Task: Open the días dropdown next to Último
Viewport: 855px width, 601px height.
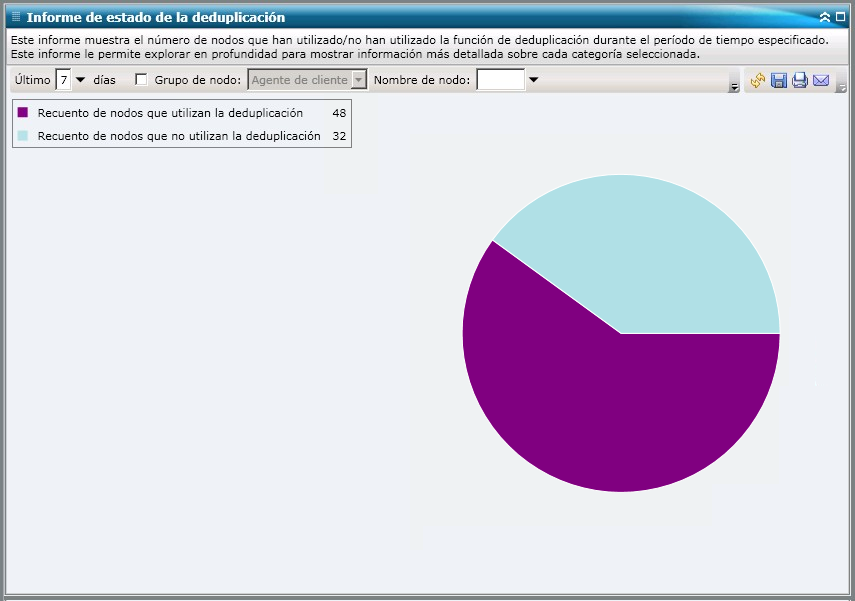Action: tap(80, 80)
